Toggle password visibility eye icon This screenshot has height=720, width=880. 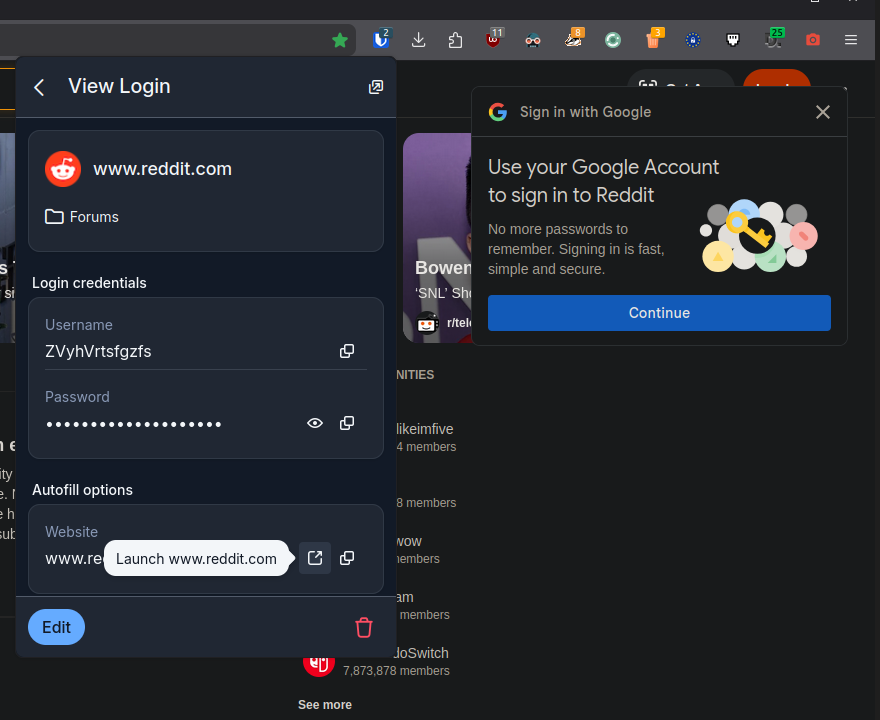point(315,423)
